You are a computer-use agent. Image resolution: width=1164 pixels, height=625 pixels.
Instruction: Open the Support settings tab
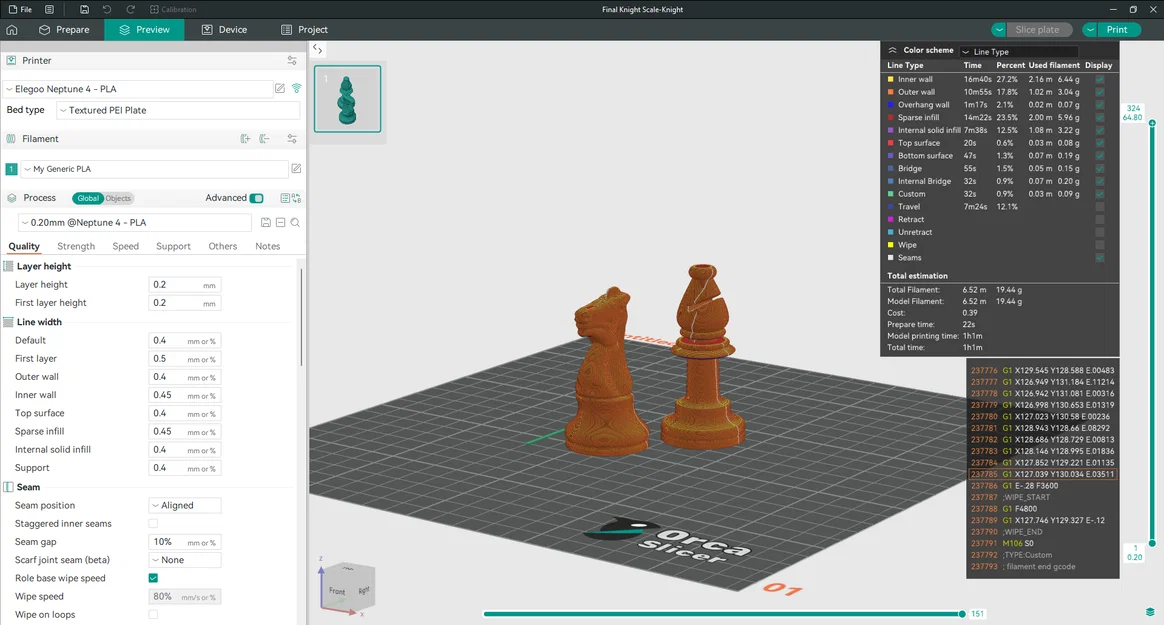coord(173,246)
